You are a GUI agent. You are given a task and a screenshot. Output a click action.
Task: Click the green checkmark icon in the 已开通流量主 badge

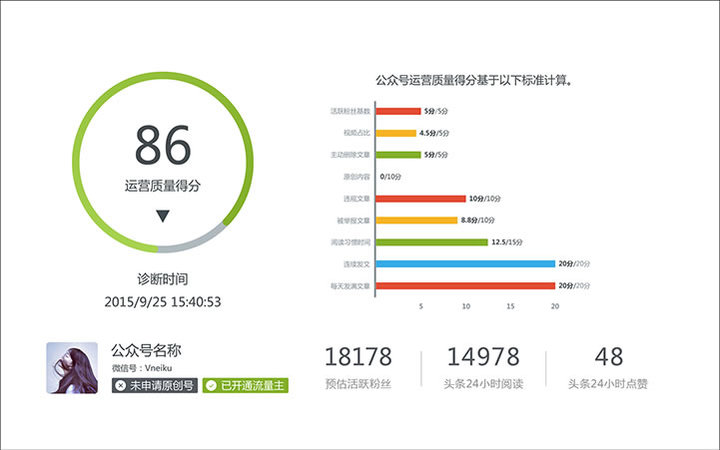(x=211, y=385)
